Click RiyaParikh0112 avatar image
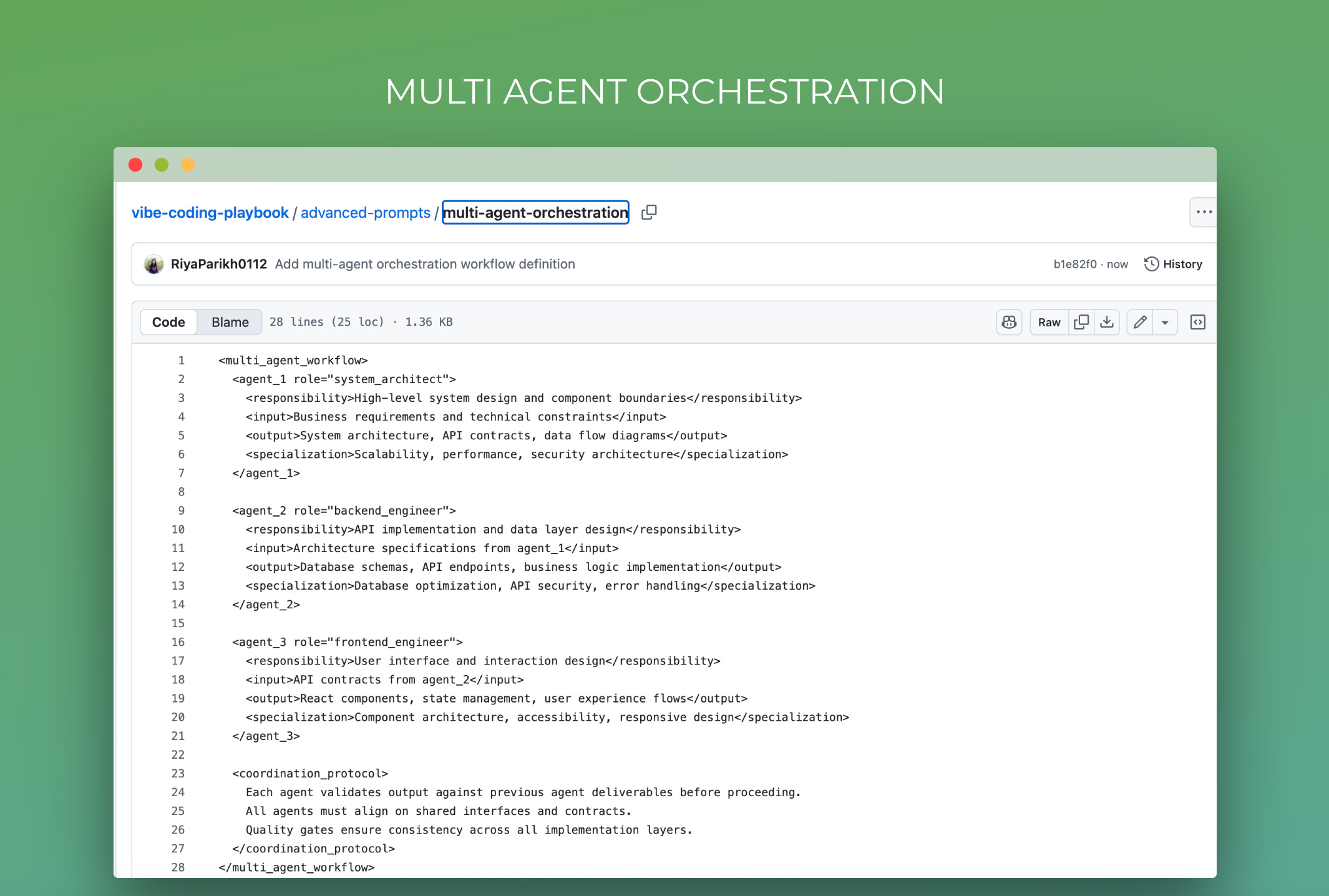This screenshot has height=896, width=1329. 153,264
